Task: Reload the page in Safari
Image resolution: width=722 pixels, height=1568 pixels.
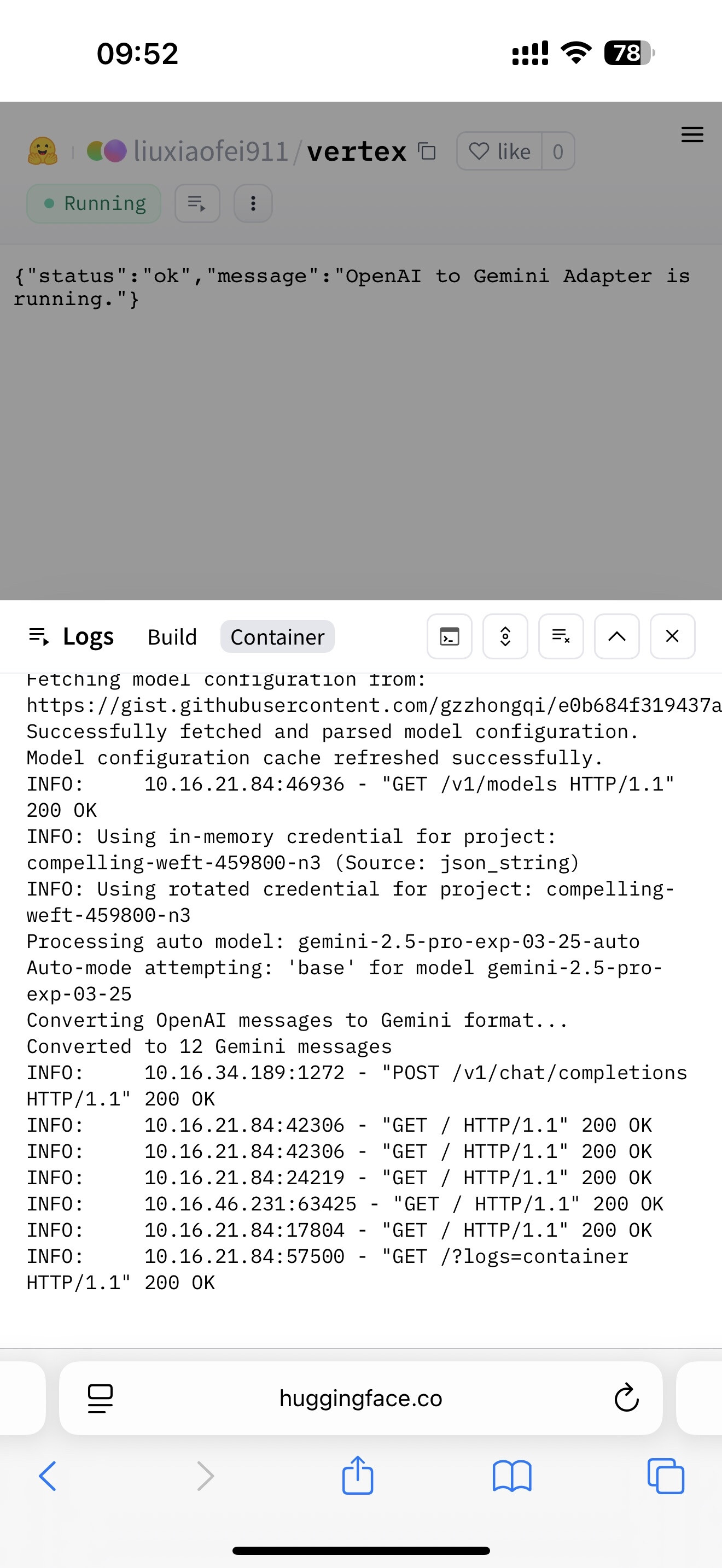Action: click(626, 1399)
